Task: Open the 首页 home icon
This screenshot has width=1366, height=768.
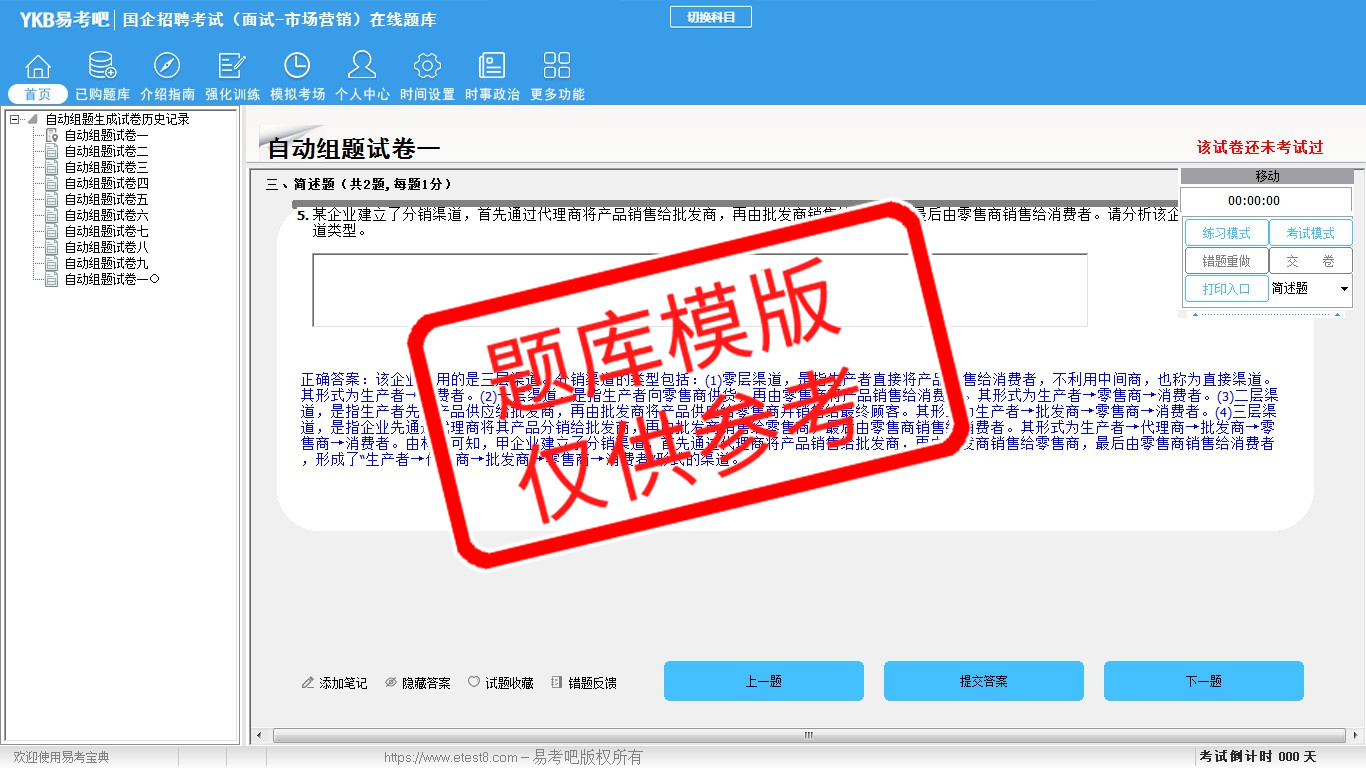Action: click(x=38, y=66)
